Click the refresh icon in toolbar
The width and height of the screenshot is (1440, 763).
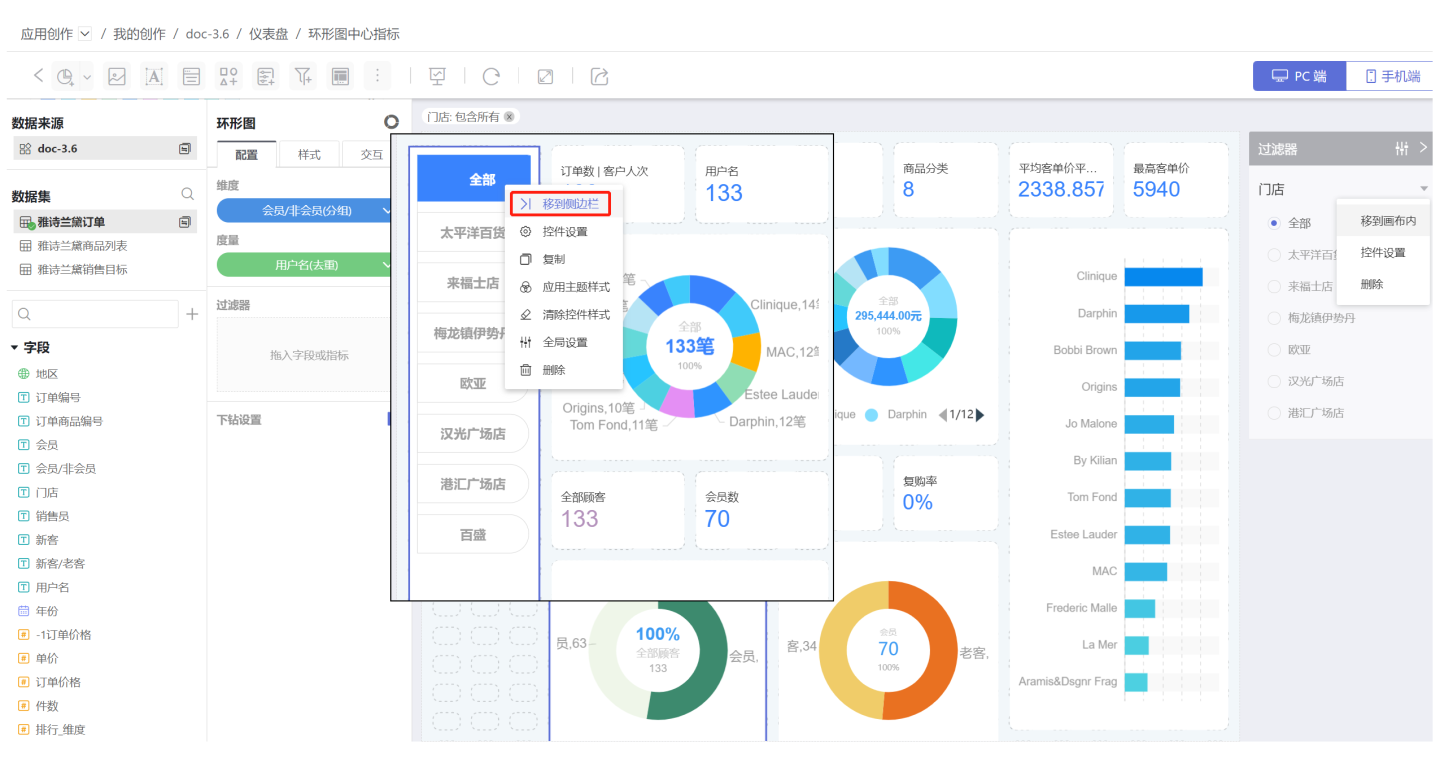click(x=491, y=76)
